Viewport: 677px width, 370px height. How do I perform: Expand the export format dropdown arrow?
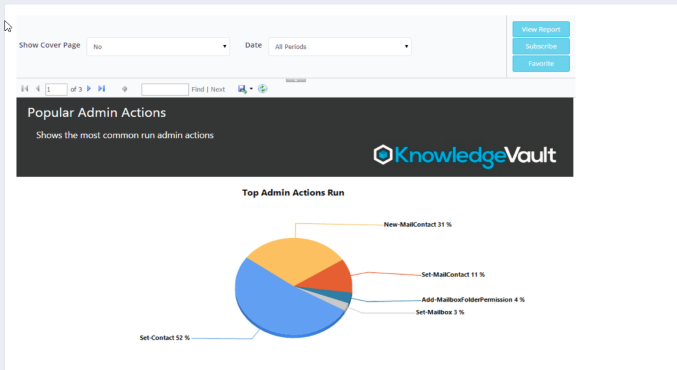251,89
